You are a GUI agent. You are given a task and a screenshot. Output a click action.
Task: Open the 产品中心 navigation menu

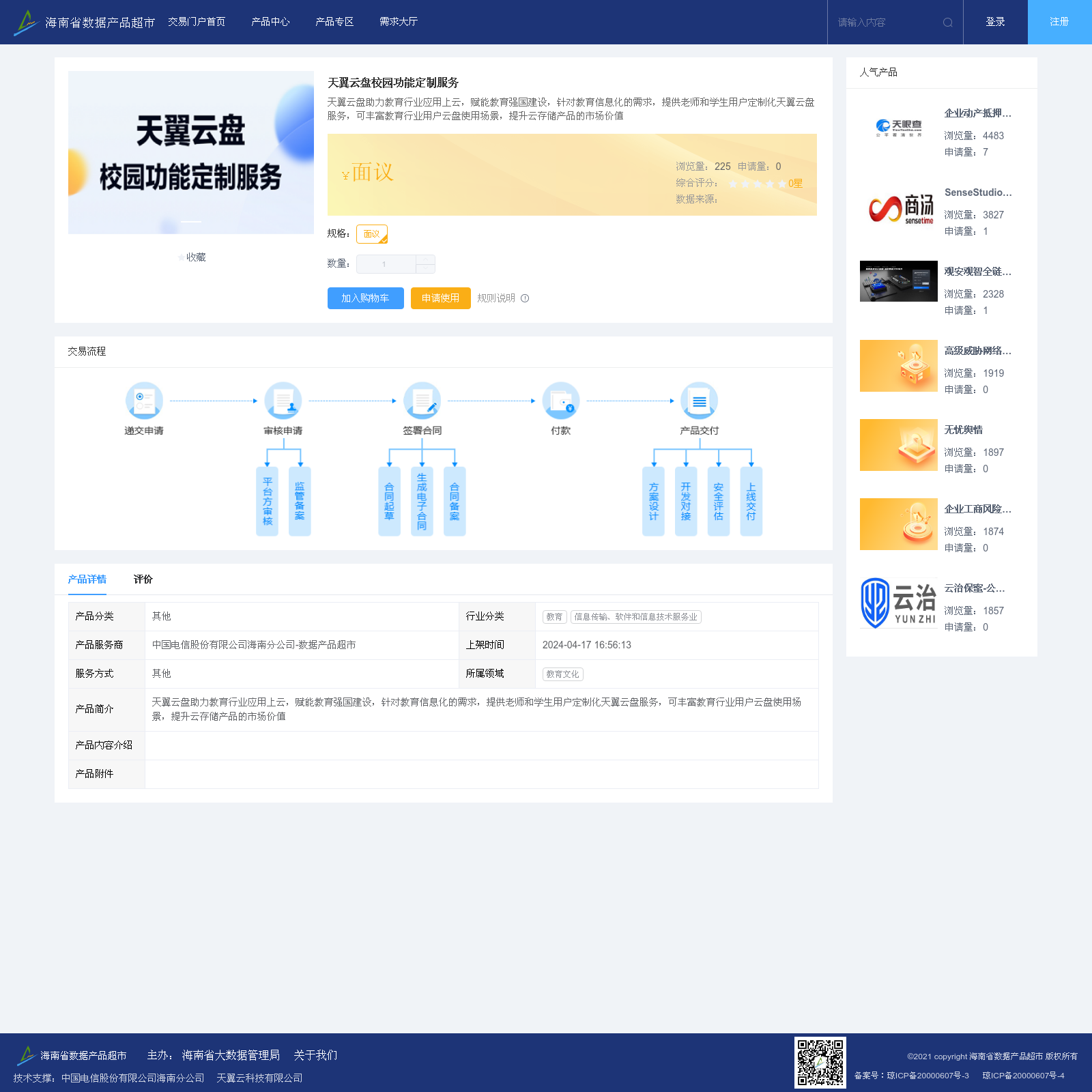click(x=270, y=22)
